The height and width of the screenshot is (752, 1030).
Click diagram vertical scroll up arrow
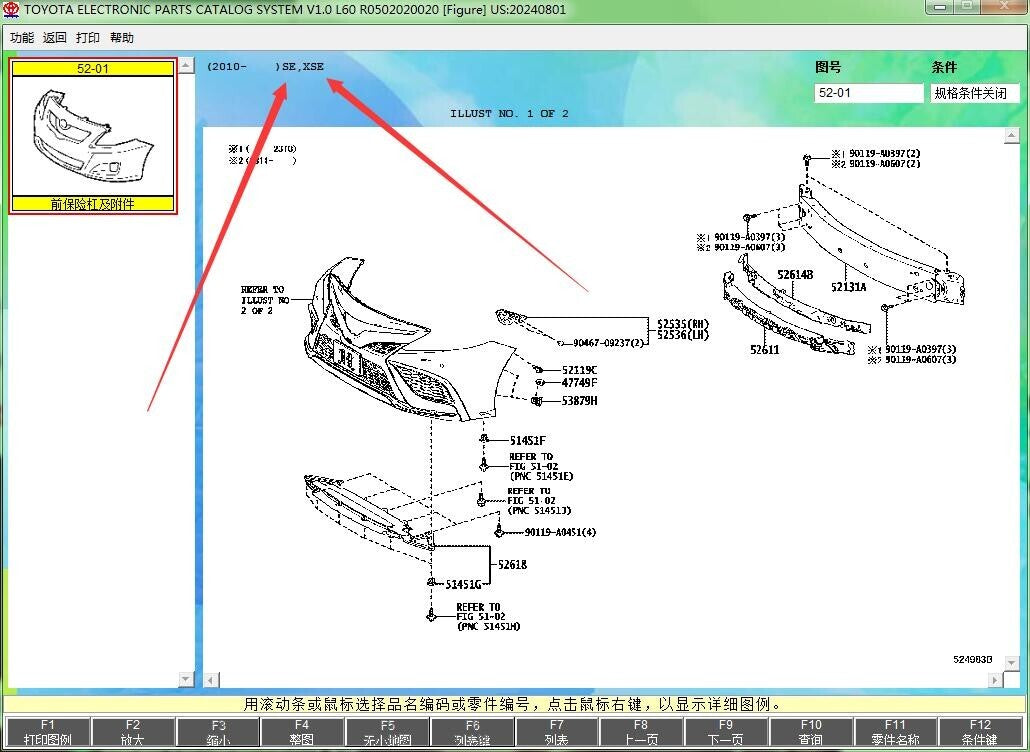click(1012, 136)
